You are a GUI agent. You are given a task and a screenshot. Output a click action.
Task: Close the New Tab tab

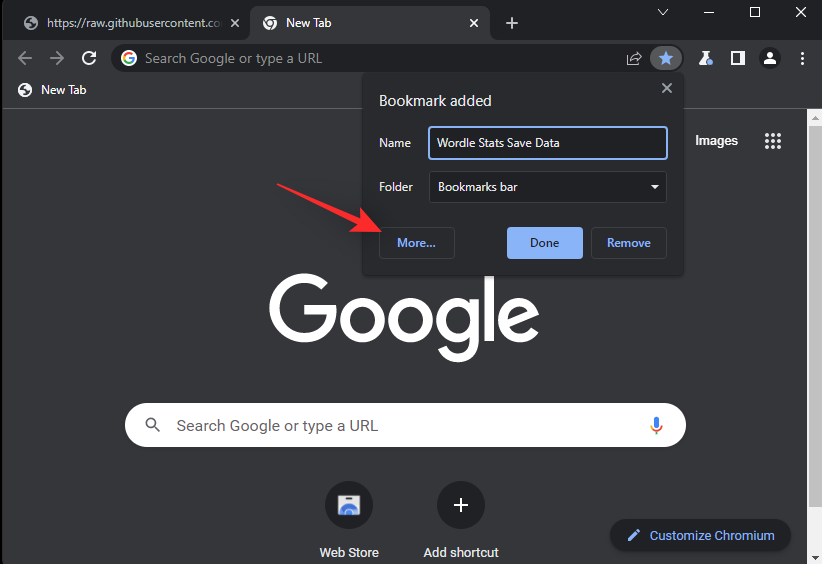click(x=473, y=23)
